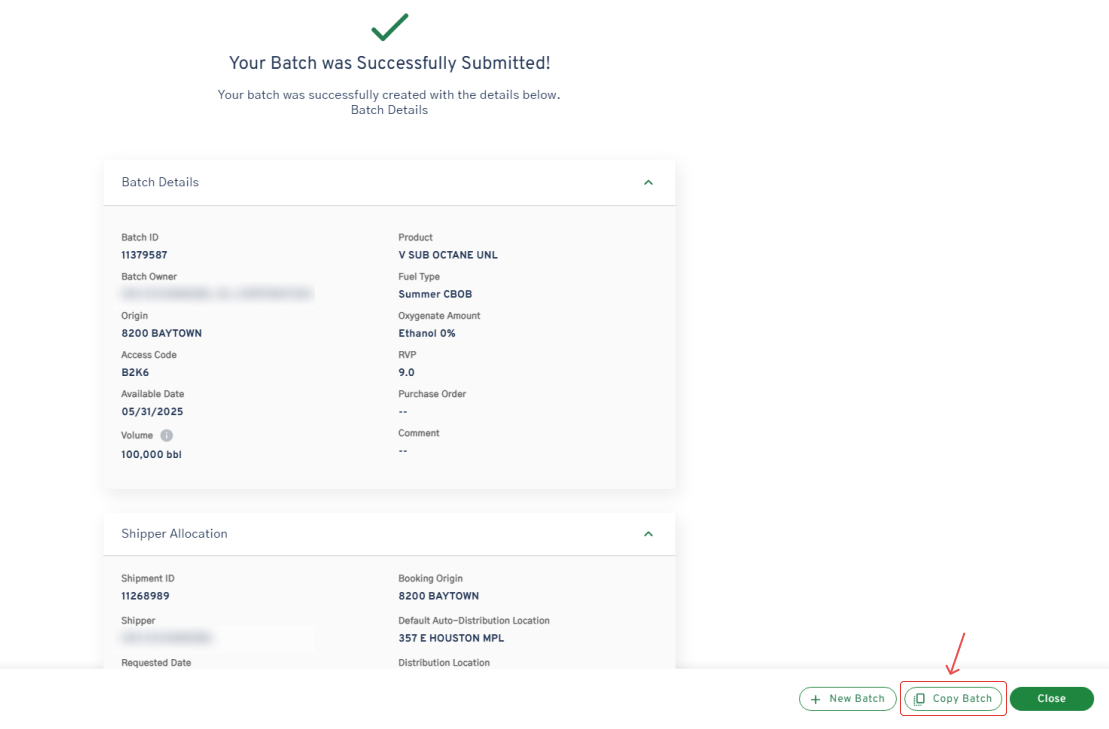This screenshot has width=1109, height=729.
Task: Collapse the Batch Details section chevron
Action: tap(649, 182)
